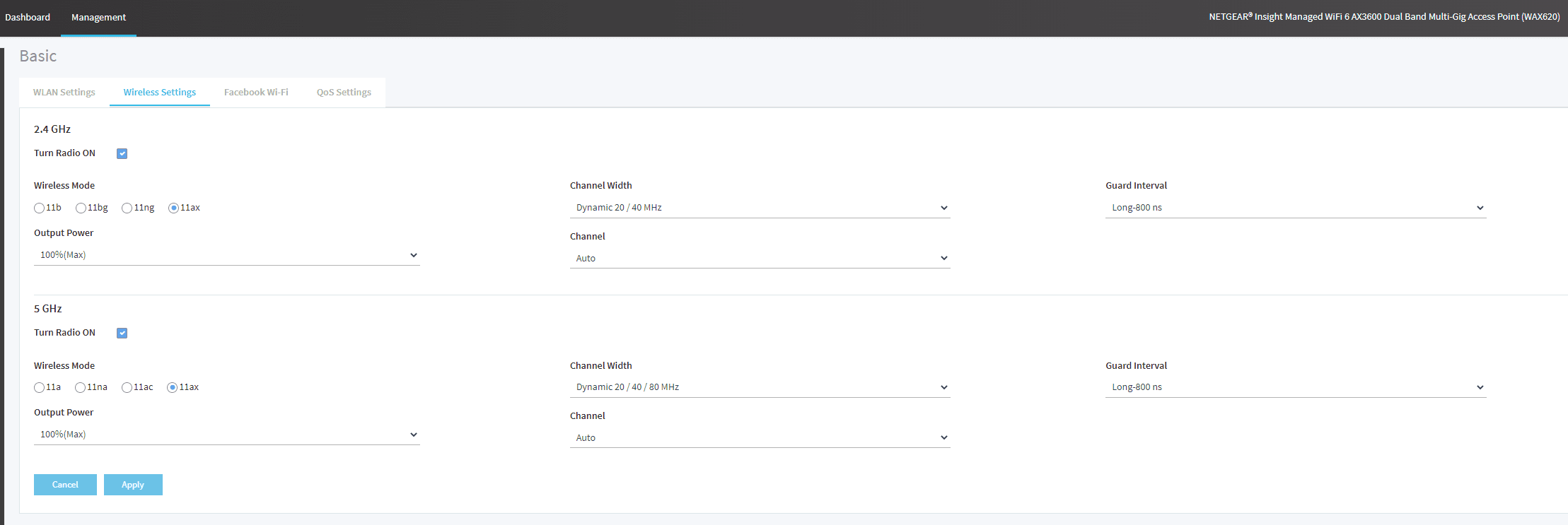
Task: Expand the 5 GHz Output Power dropdown
Action: (226, 435)
